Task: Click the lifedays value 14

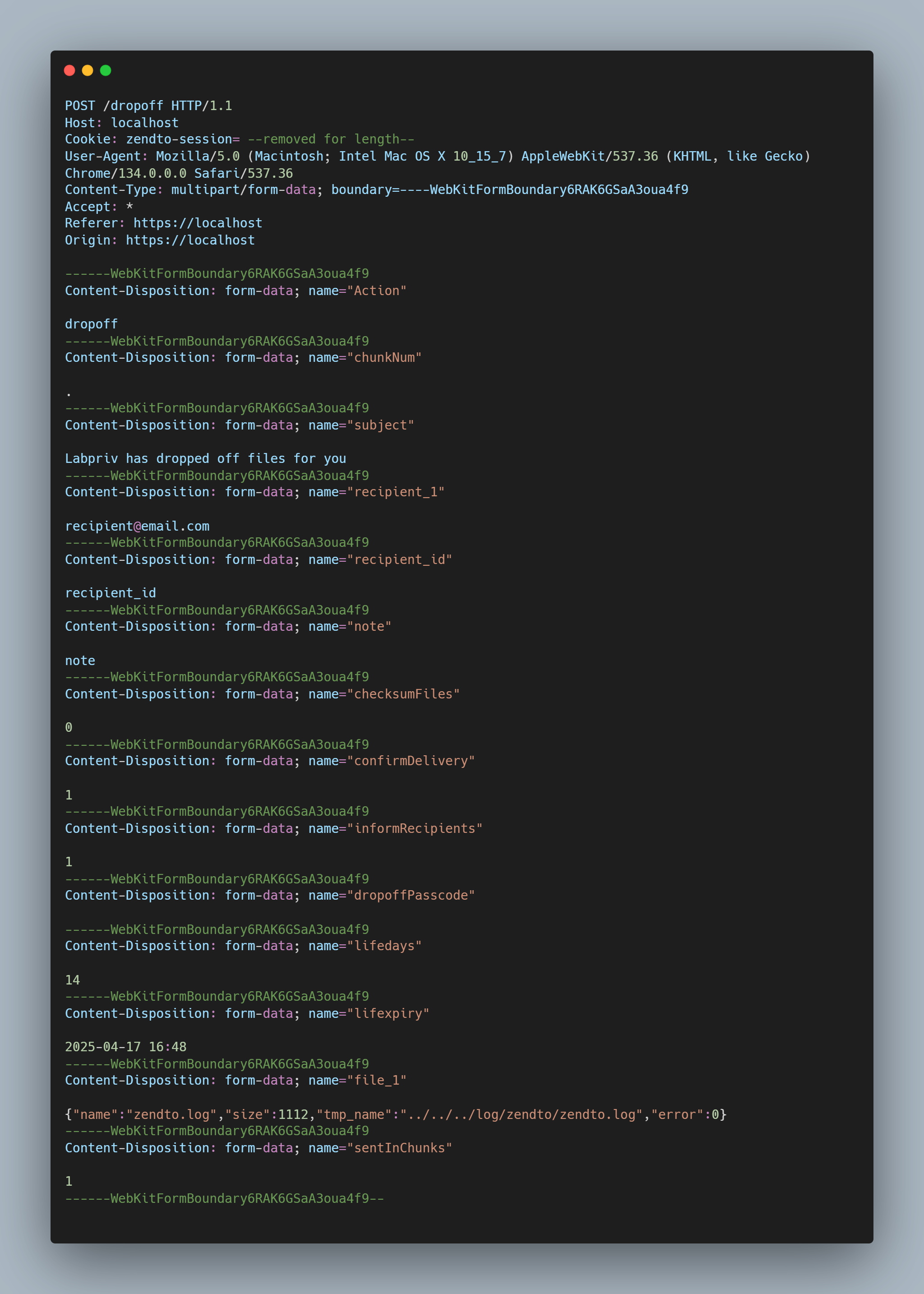Action: [72, 980]
